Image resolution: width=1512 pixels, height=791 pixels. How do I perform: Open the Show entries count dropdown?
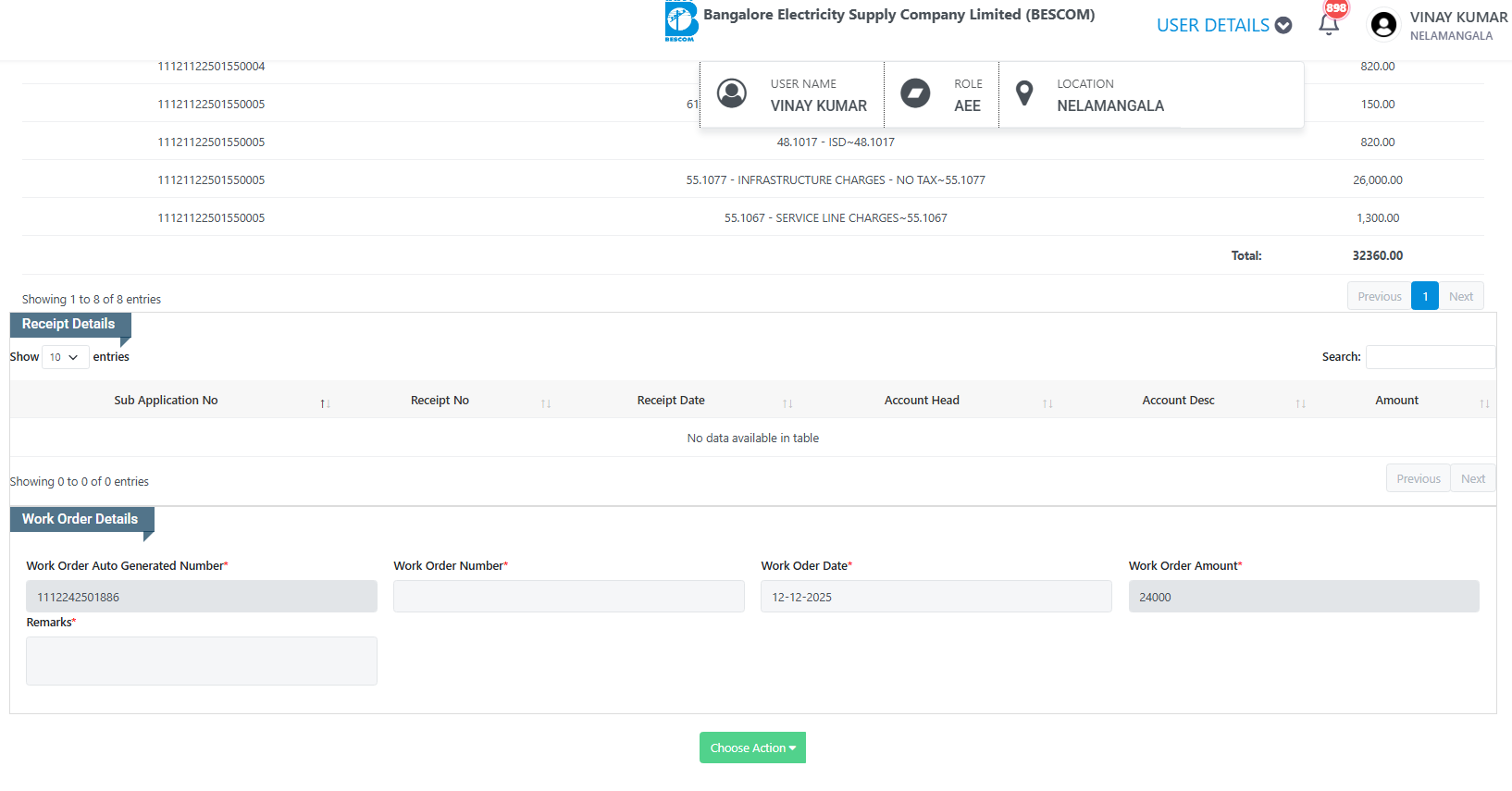click(65, 357)
